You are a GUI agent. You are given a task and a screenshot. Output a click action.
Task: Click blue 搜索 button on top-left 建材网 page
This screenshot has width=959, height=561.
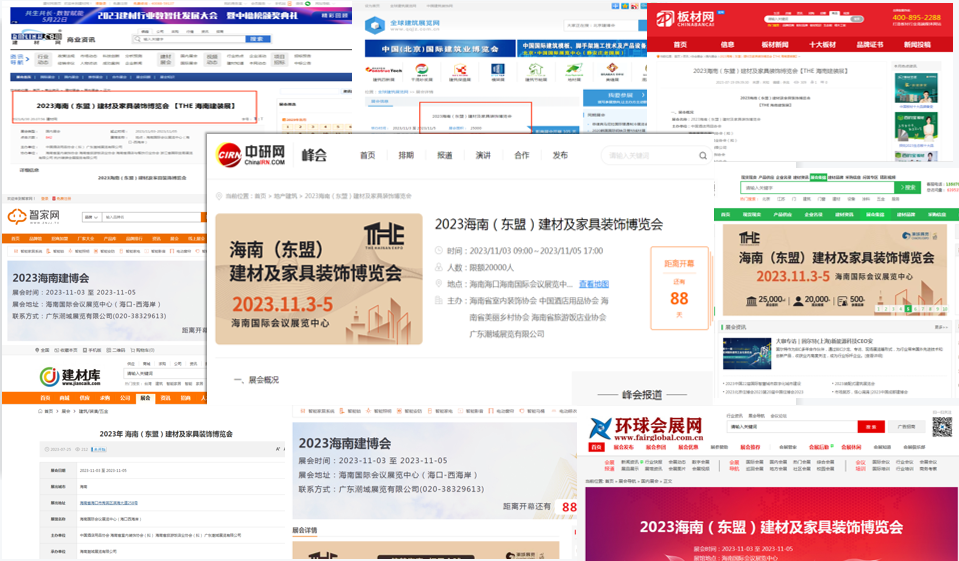(x=257, y=39)
